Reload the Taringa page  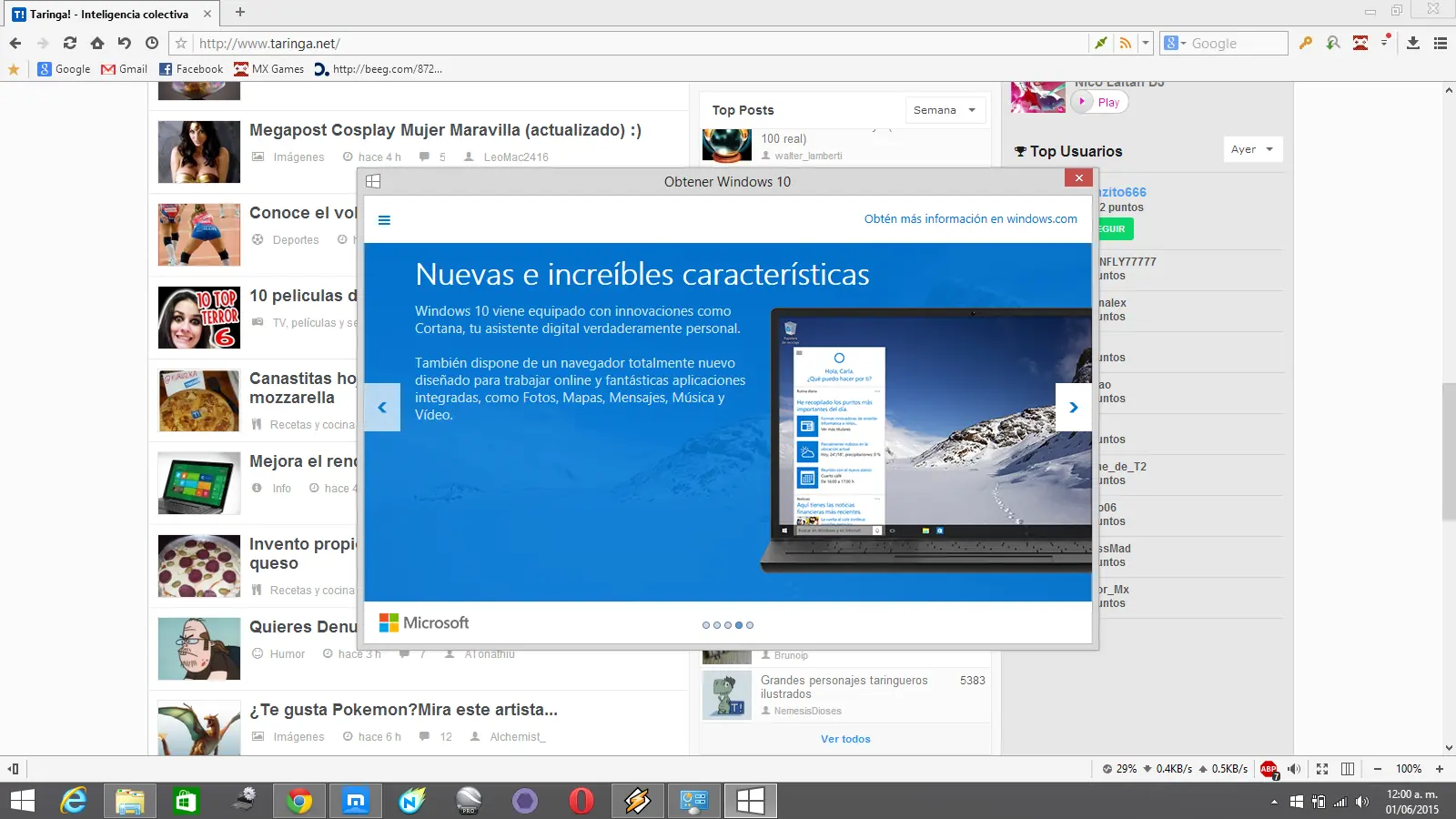click(x=70, y=43)
